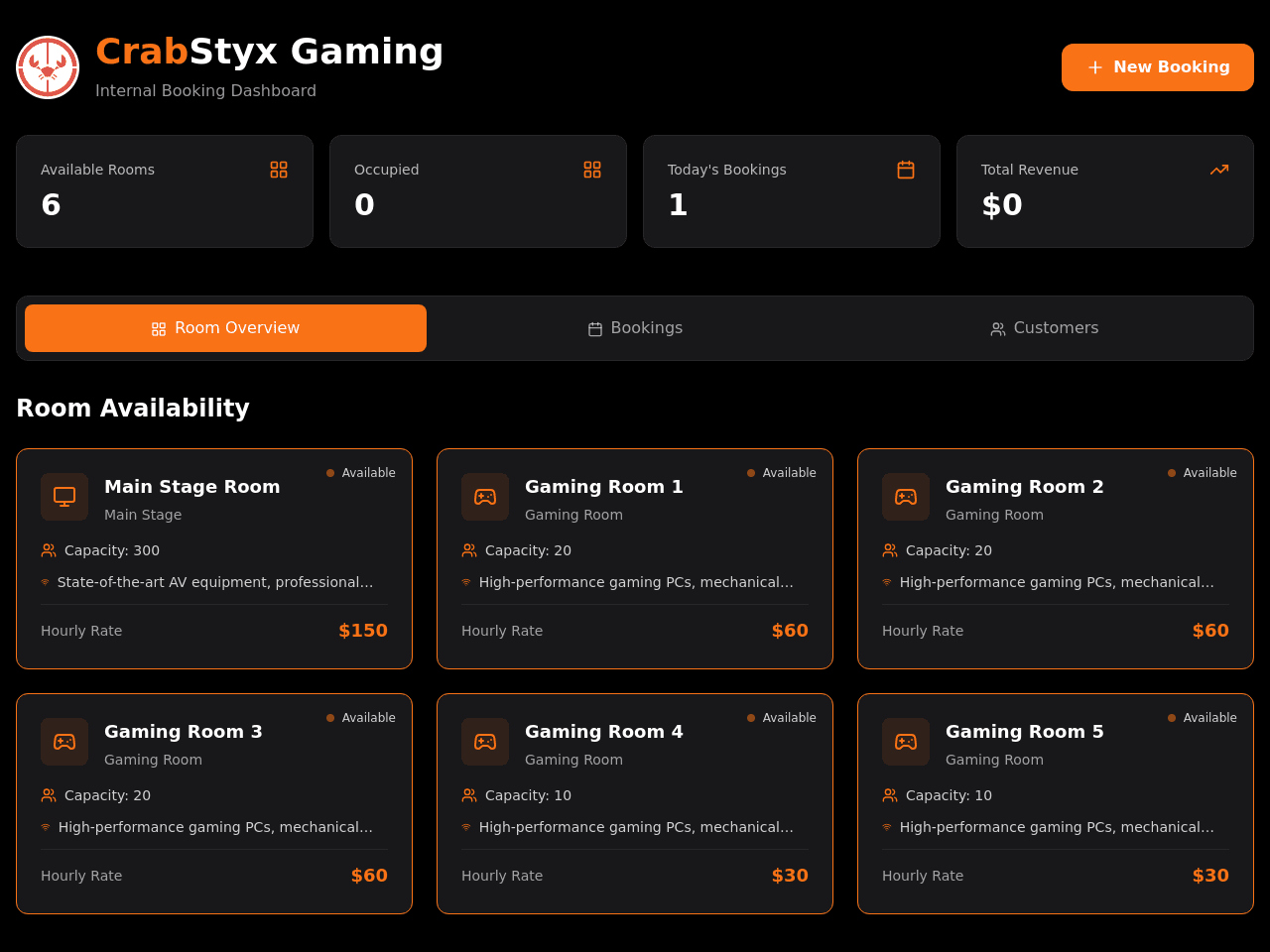Click wifi icon in Gaming Room 2 card
1270x952 pixels.
887,582
